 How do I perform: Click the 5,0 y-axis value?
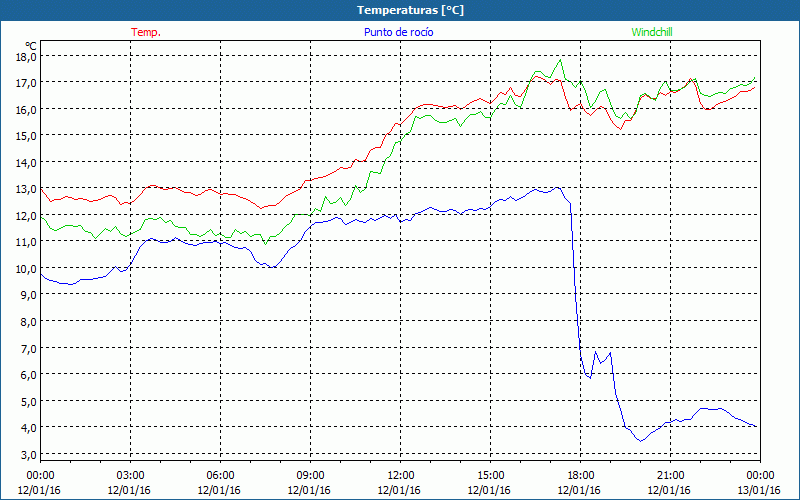point(28,401)
